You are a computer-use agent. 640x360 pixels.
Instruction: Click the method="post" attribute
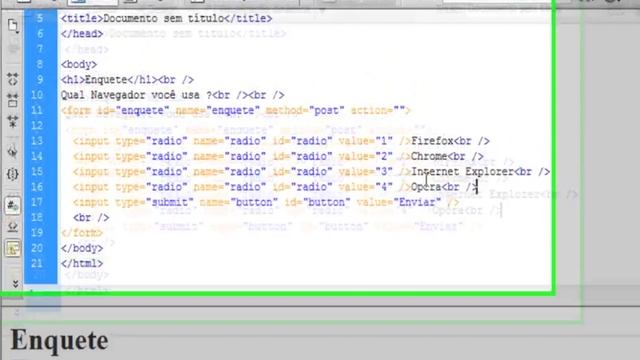pos(305,110)
